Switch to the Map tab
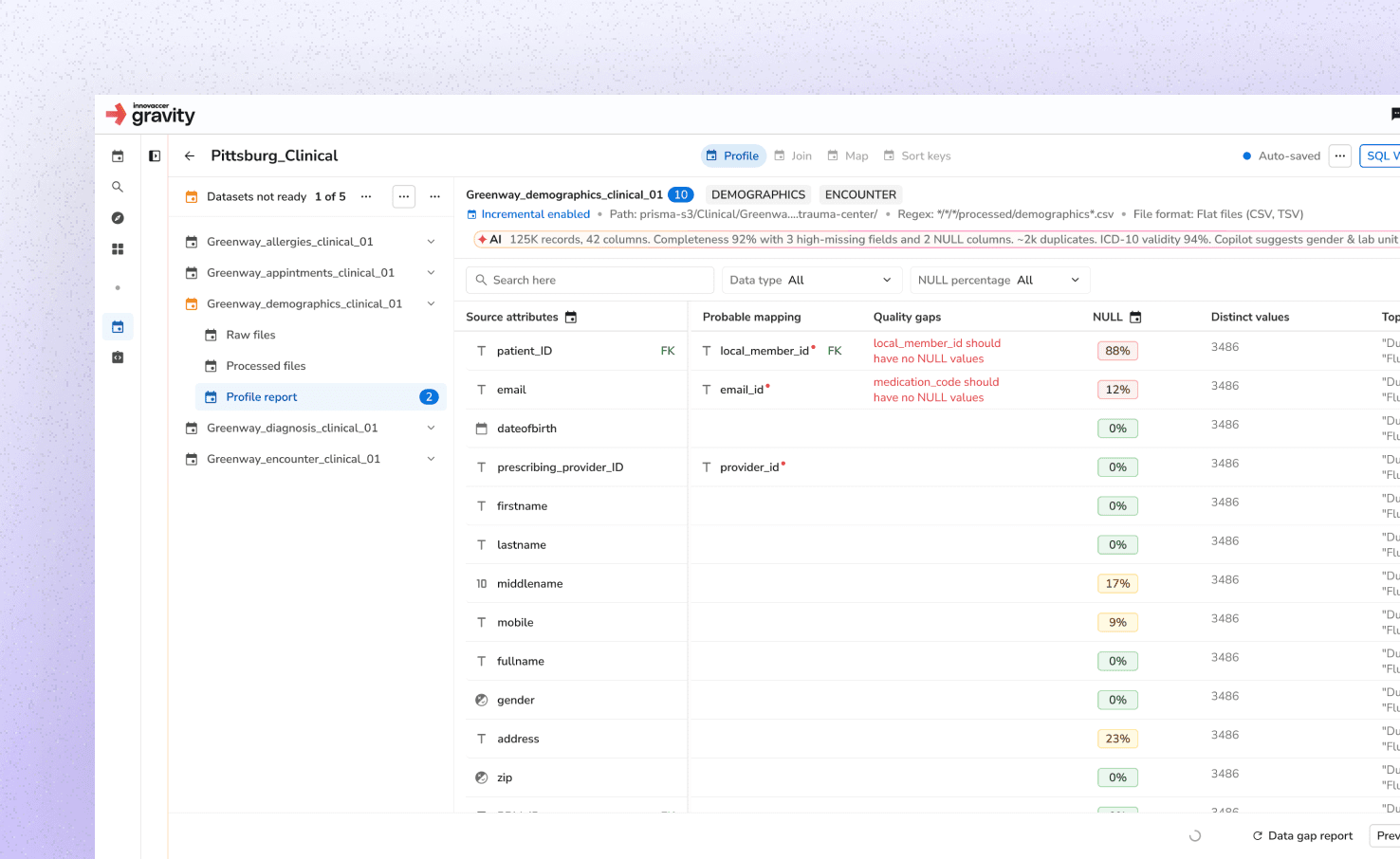This screenshot has height=859, width=1400. pyautogui.click(x=848, y=156)
